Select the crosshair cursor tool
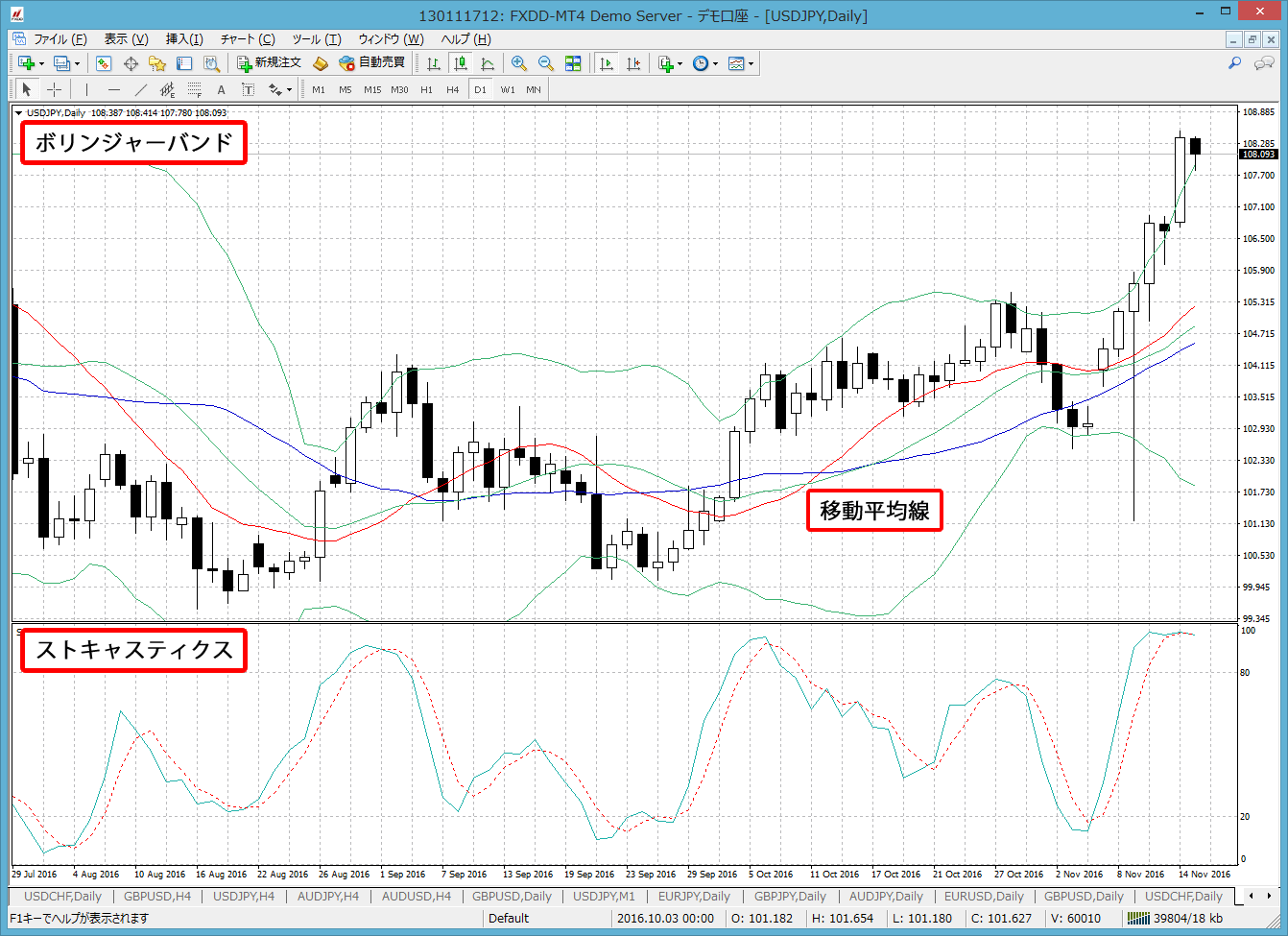 (x=55, y=89)
